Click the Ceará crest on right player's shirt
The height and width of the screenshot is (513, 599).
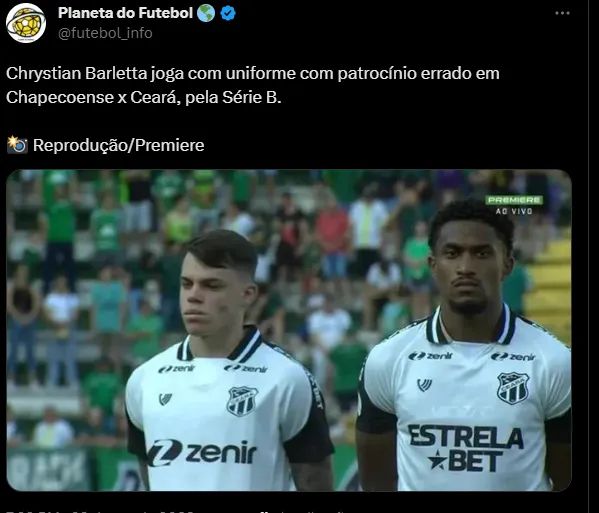[x=513, y=388]
